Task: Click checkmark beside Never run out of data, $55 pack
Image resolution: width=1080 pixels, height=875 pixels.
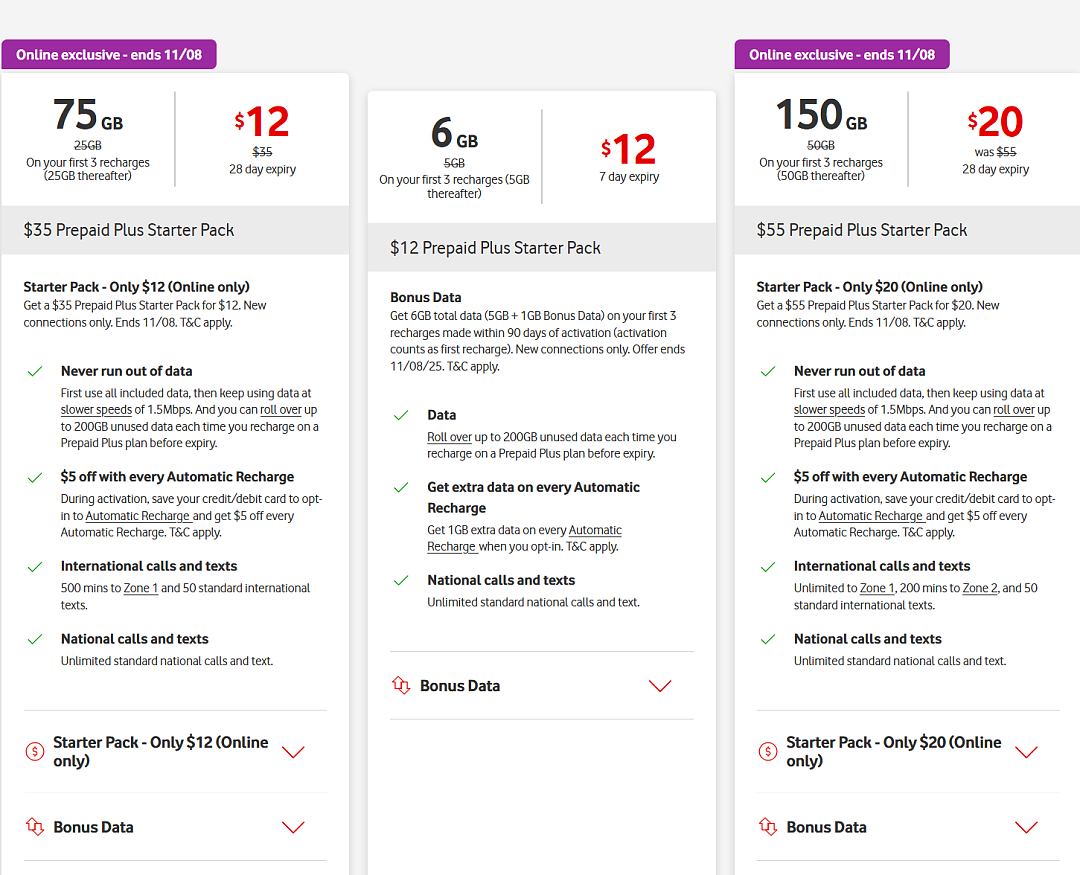Action: coord(767,371)
